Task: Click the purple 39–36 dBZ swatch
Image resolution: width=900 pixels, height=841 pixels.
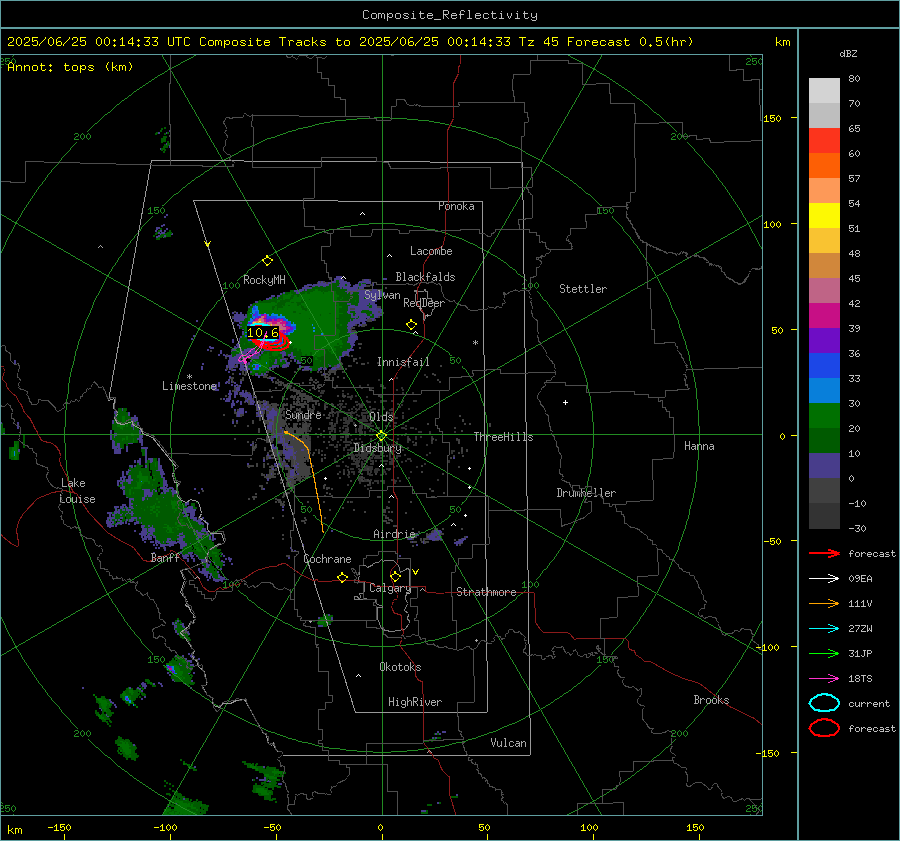Action: 824,341
